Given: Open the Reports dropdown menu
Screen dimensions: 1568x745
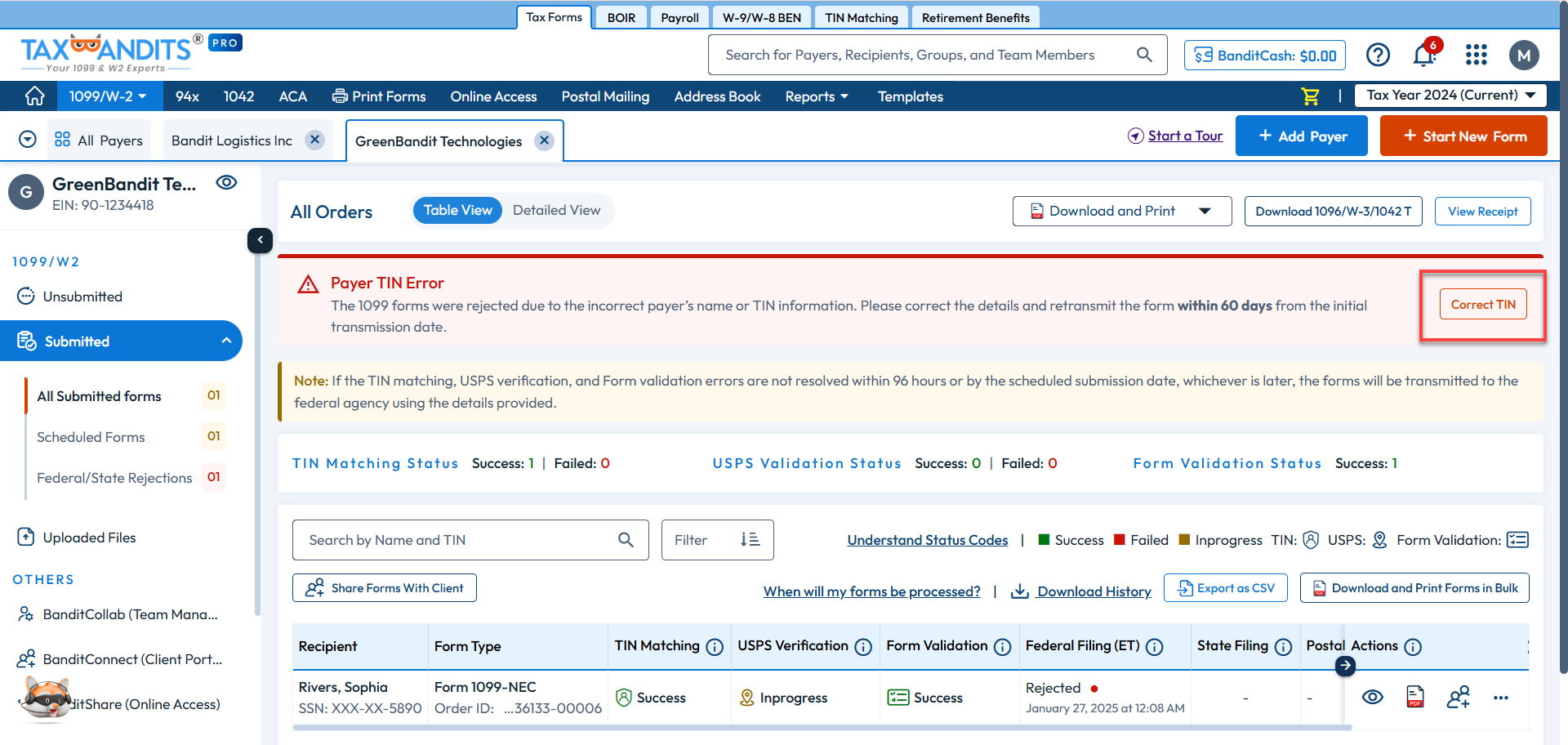Looking at the screenshot, I should (x=817, y=96).
